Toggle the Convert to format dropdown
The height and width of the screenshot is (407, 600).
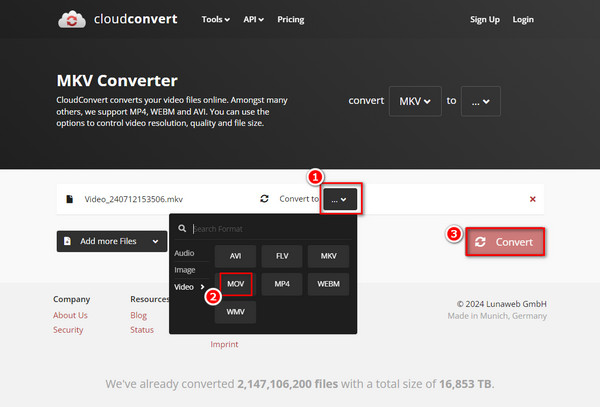click(340, 199)
